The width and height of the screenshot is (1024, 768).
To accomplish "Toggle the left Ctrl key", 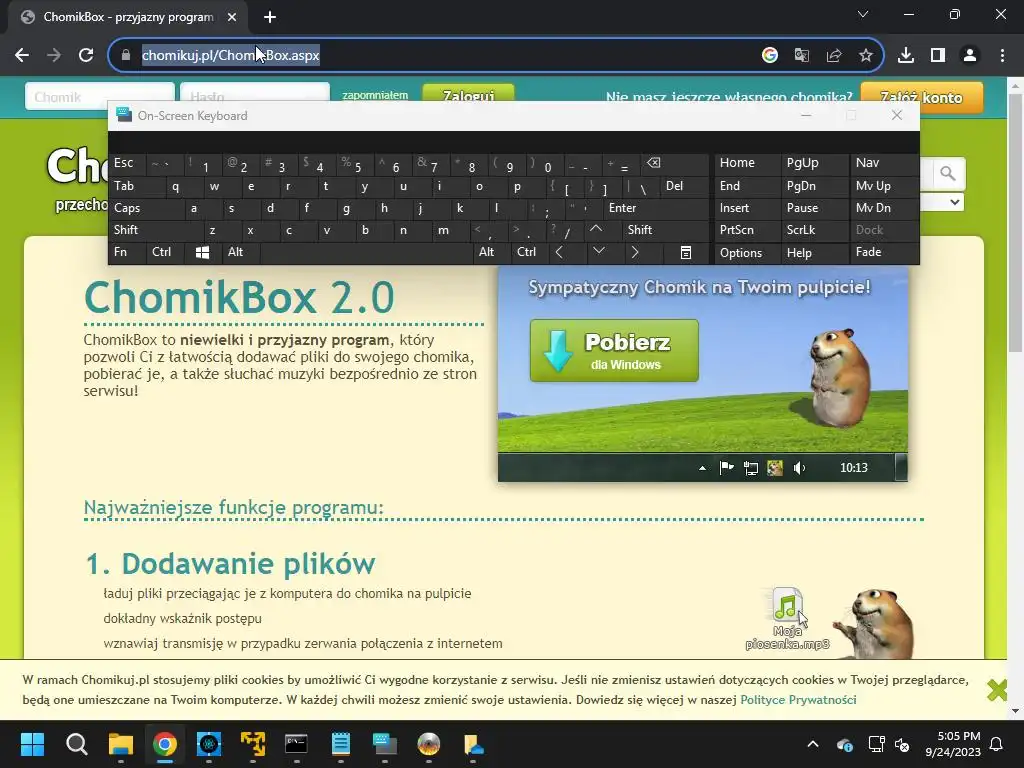I will tap(165, 252).
